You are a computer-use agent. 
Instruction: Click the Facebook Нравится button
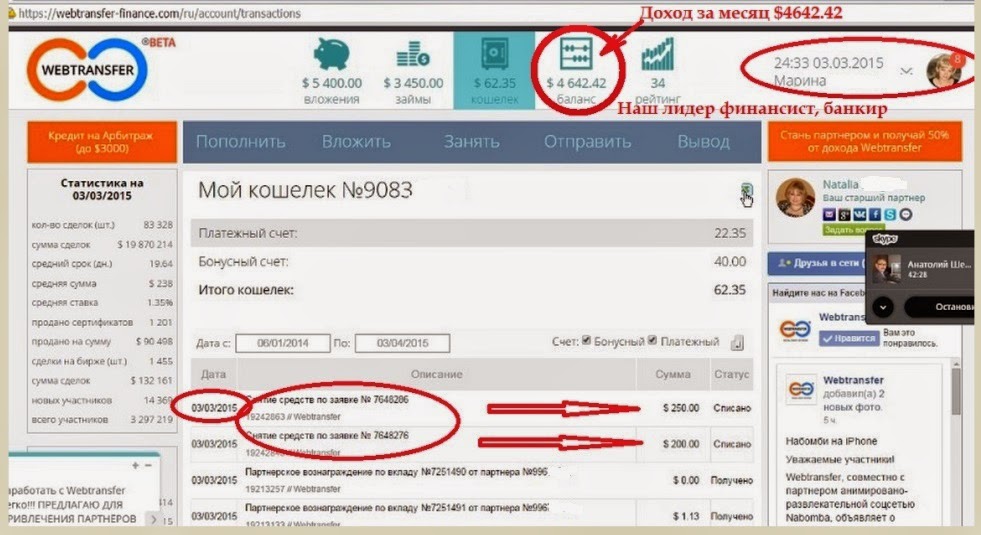(849, 339)
